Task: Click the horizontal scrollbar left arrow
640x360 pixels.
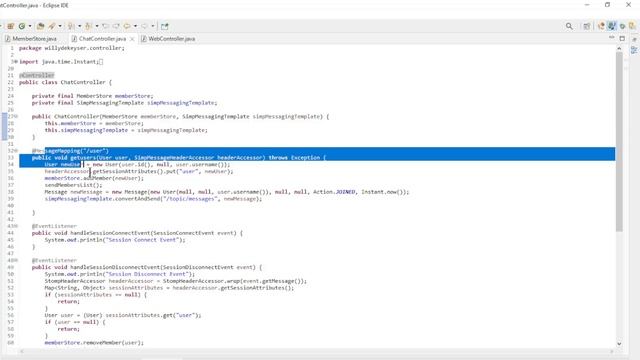Action: (x=22, y=351)
